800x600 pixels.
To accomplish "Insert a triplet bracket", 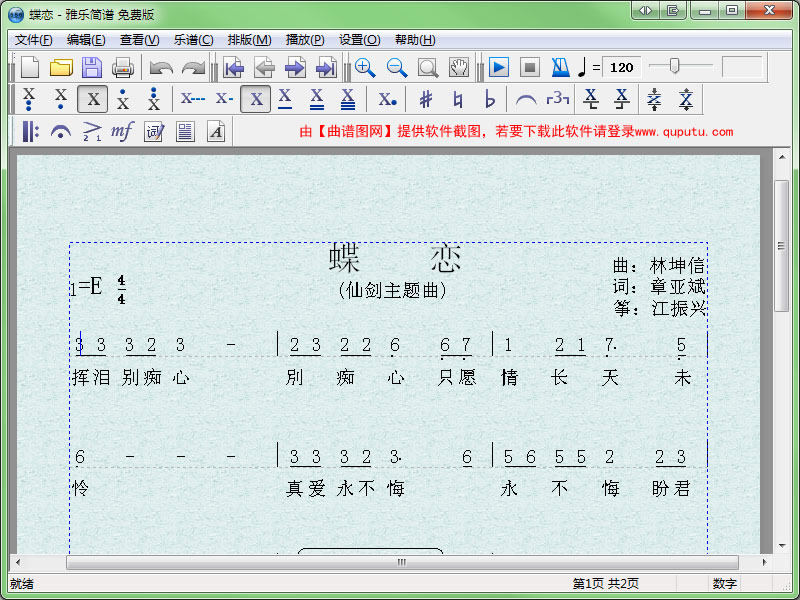I will [557, 99].
